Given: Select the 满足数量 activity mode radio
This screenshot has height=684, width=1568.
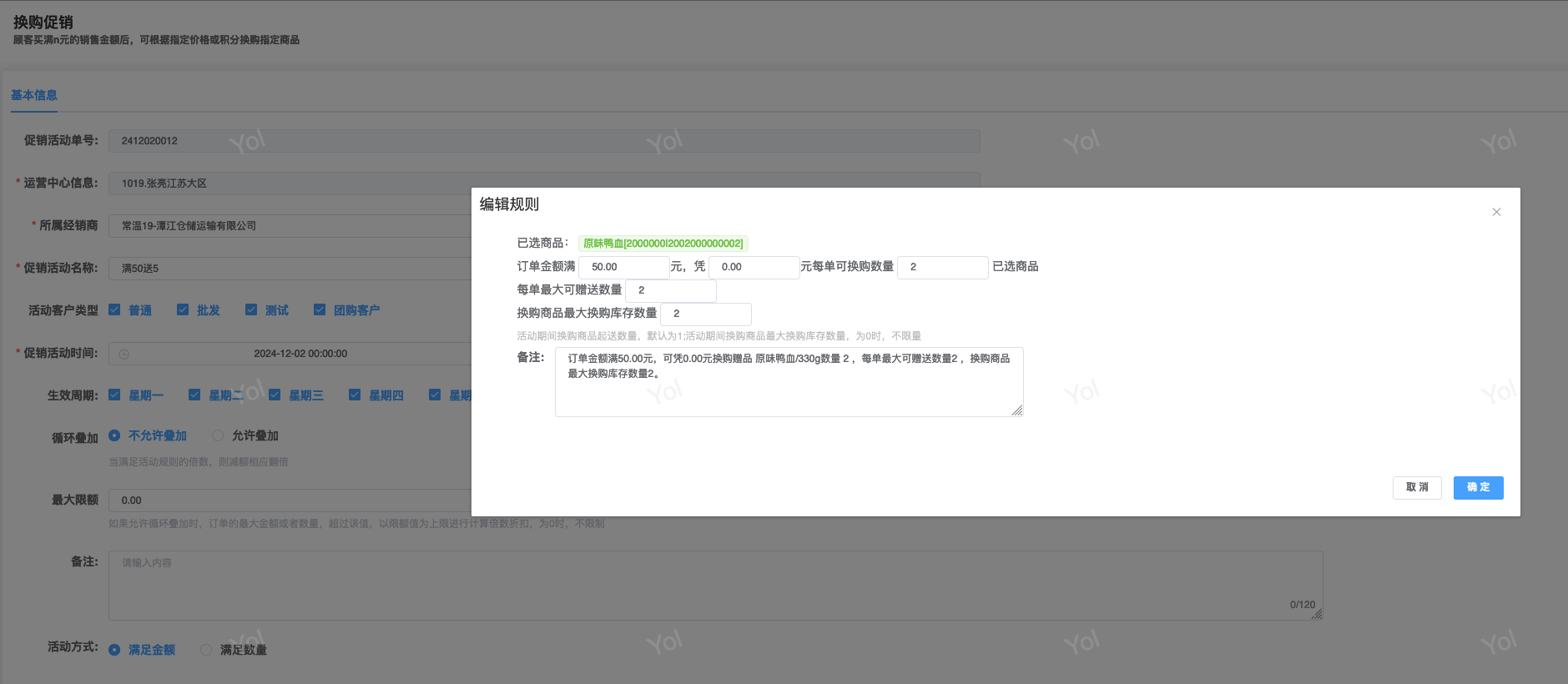Looking at the screenshot, I should [206, 650].
